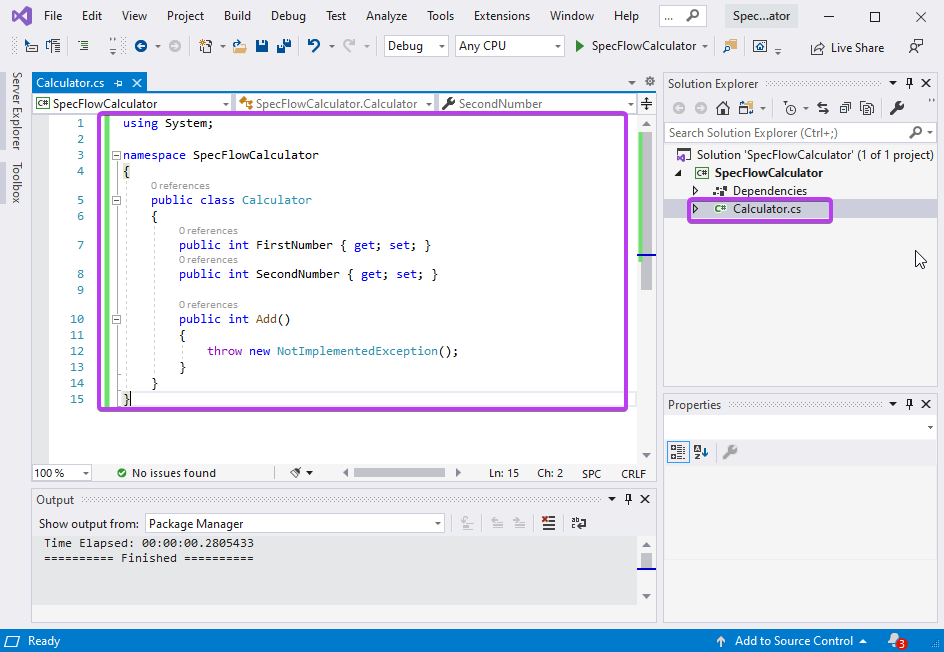This screenshot has width=944, height=652.
Task: Click Switch Views icon in Solution Explorer toolbar
Action: click(747, 108)
